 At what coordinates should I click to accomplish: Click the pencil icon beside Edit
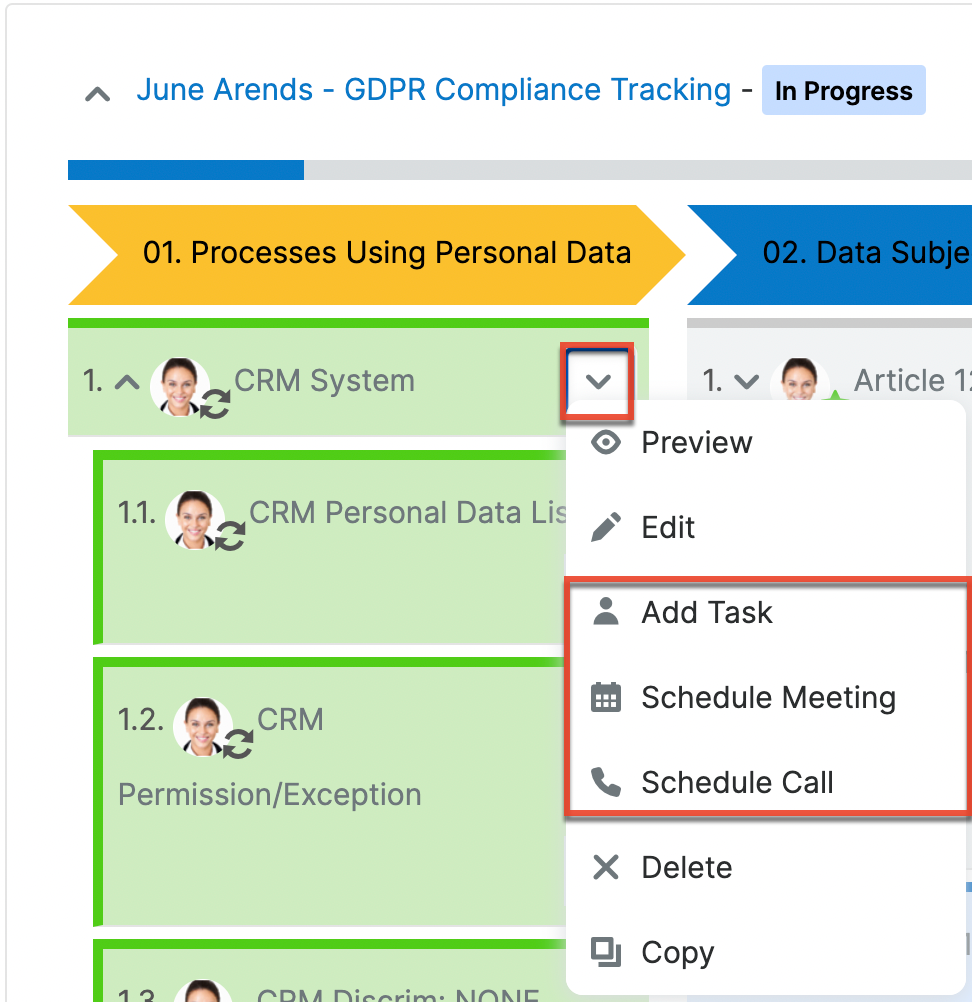pos(606,527)
